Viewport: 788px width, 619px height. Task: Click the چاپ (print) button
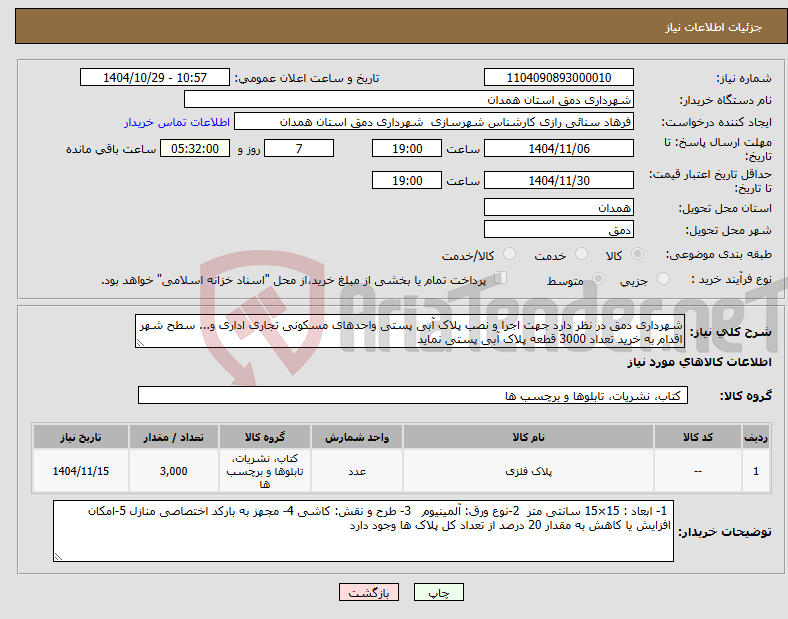coord(438,592)
